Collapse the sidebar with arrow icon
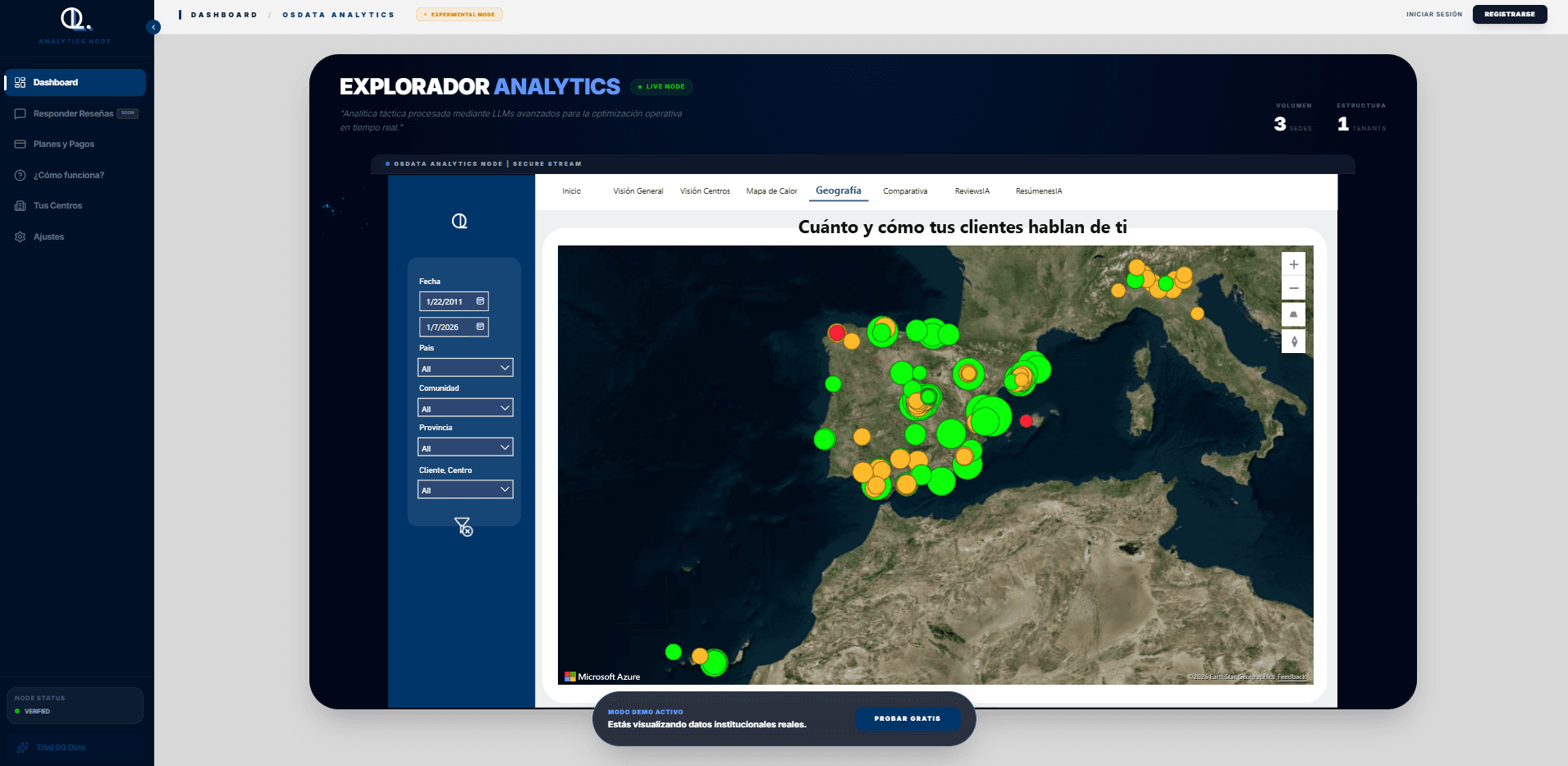 (x=153, y=27)
